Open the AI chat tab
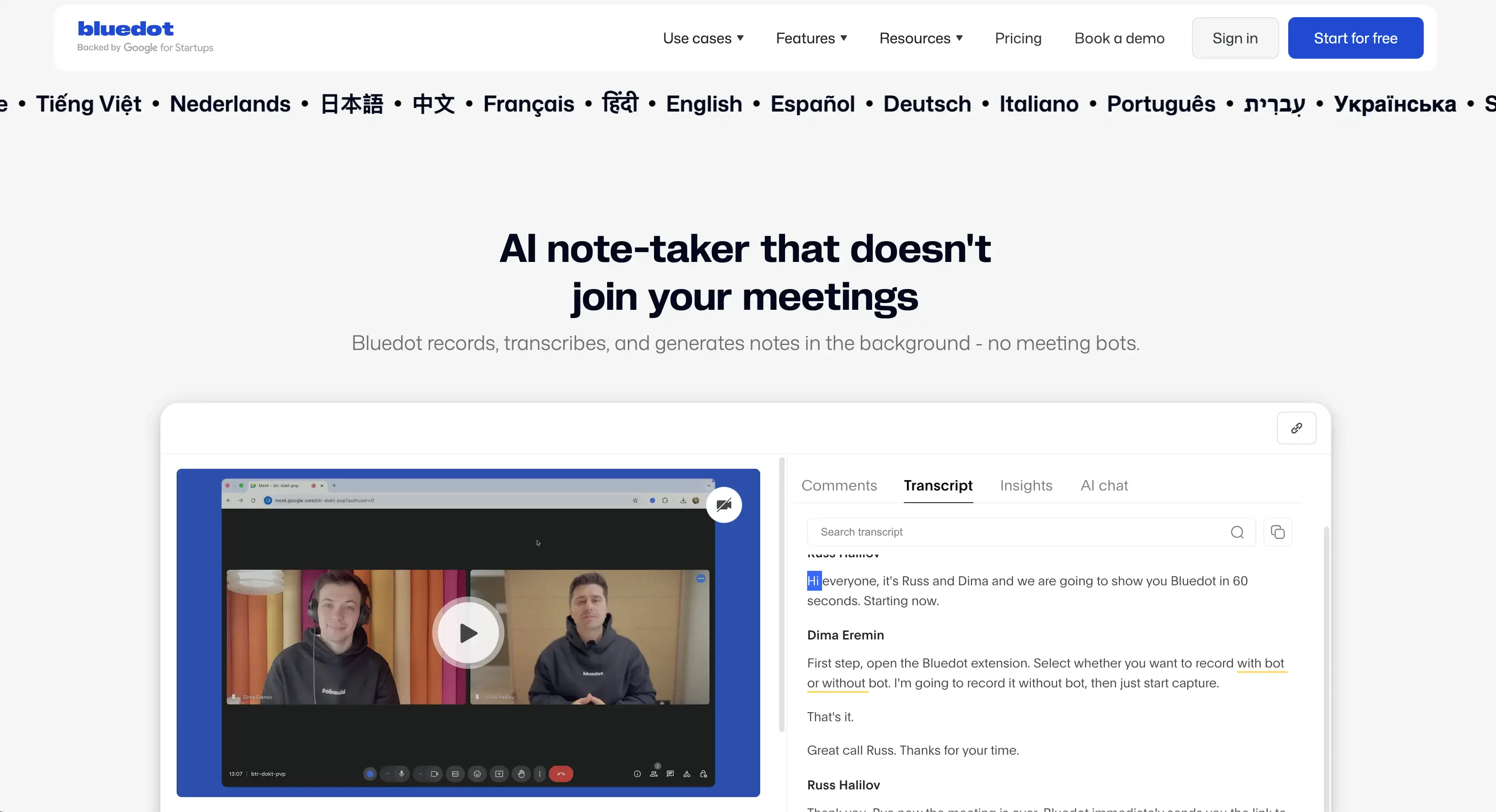Image resolution: width=1496 pixels, height=812 pixels. [1103, 485]
